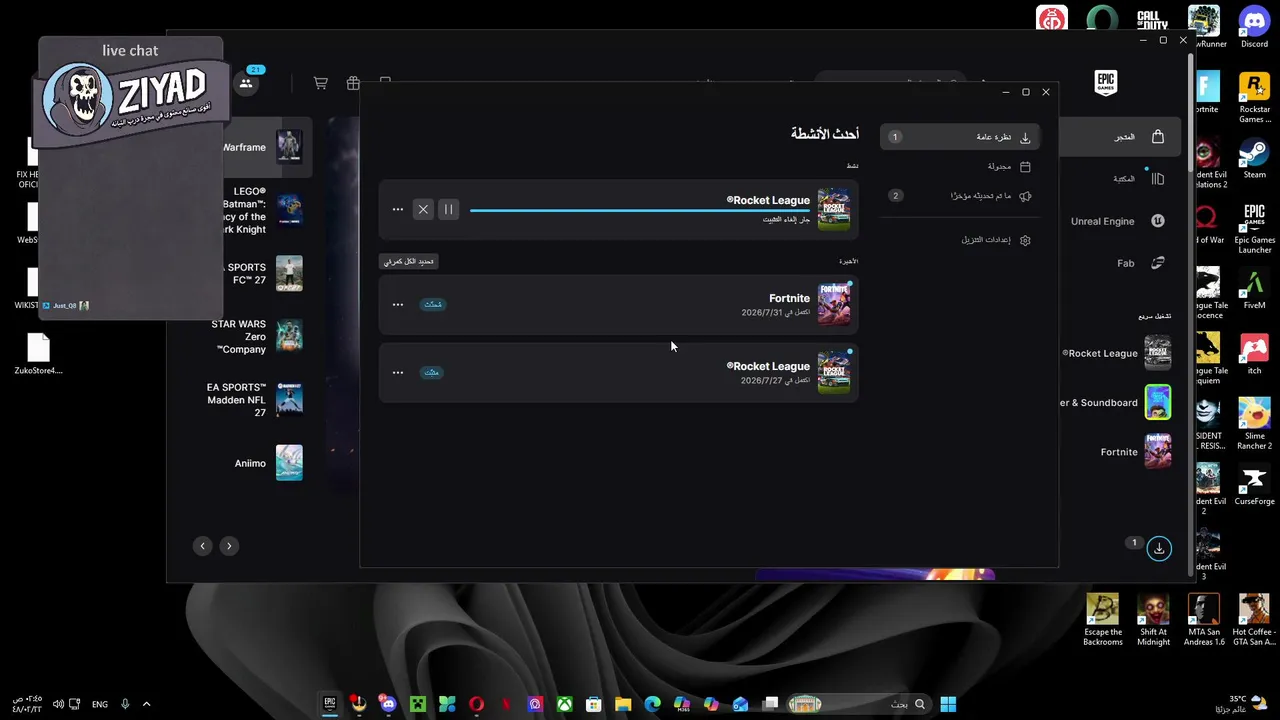Open more options for active Rocket League

pos(398,209)
